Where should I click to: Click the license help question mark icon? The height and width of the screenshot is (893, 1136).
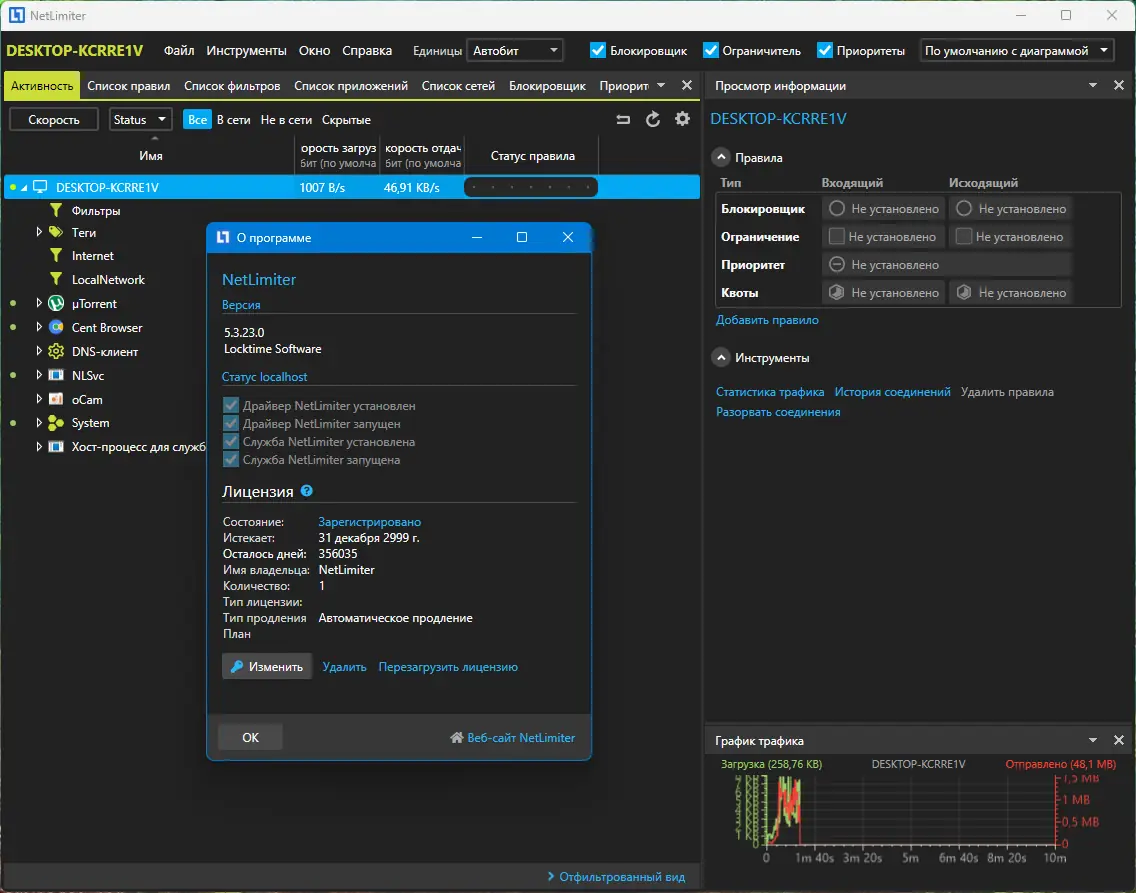click(307, 491)
